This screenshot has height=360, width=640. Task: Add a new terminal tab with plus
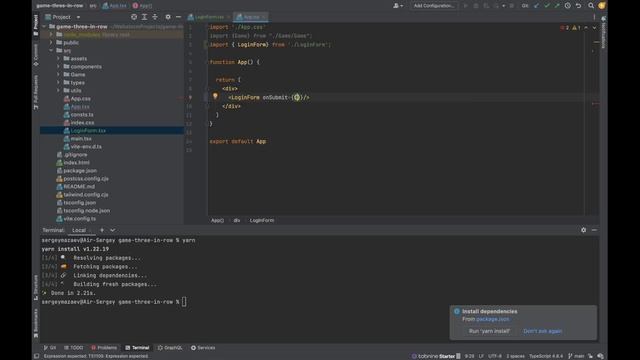pyautogui.click(x=102, y=230)
